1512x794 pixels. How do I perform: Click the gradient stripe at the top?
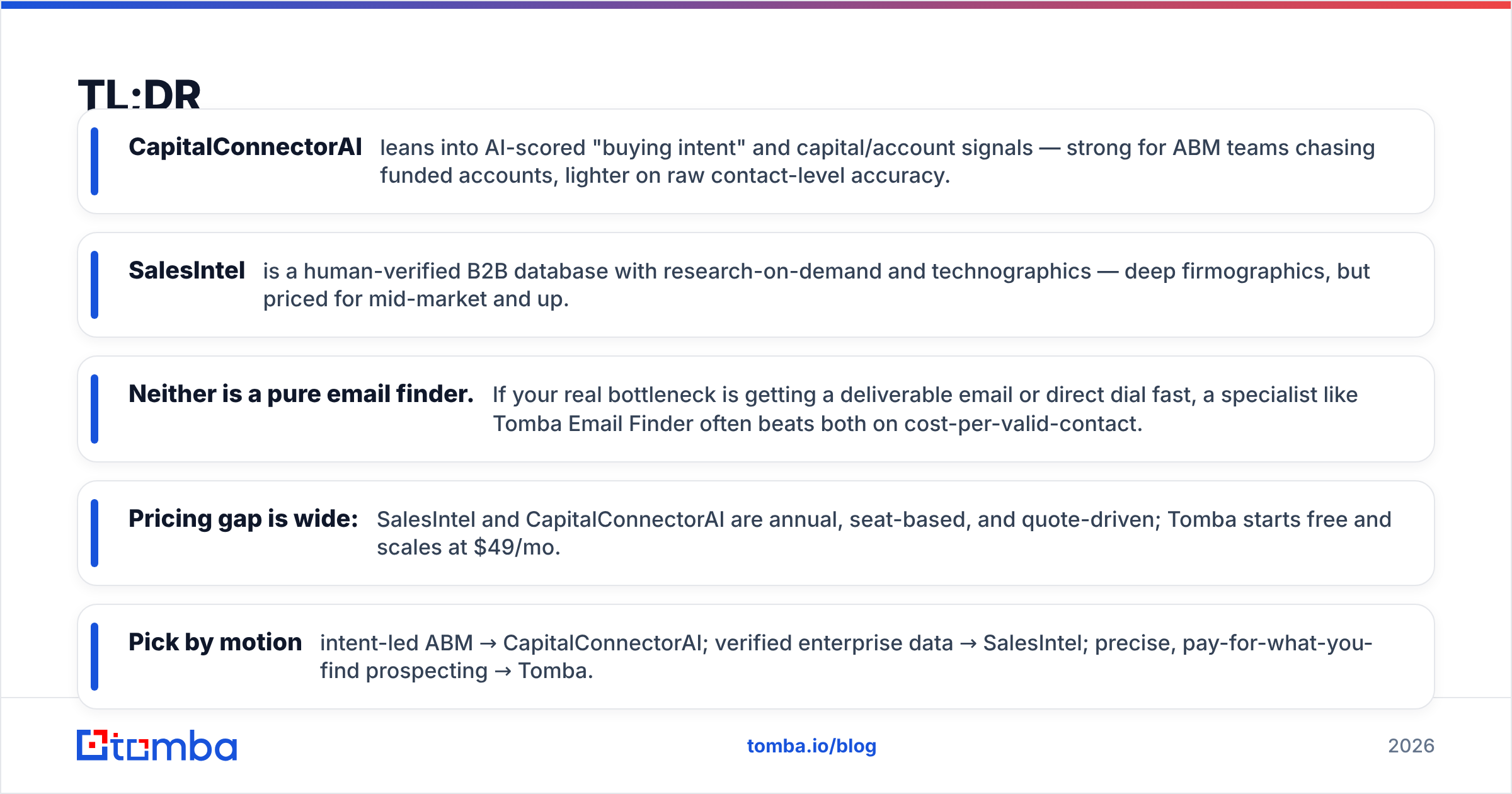pyautogui.click(x=756, y=4)
